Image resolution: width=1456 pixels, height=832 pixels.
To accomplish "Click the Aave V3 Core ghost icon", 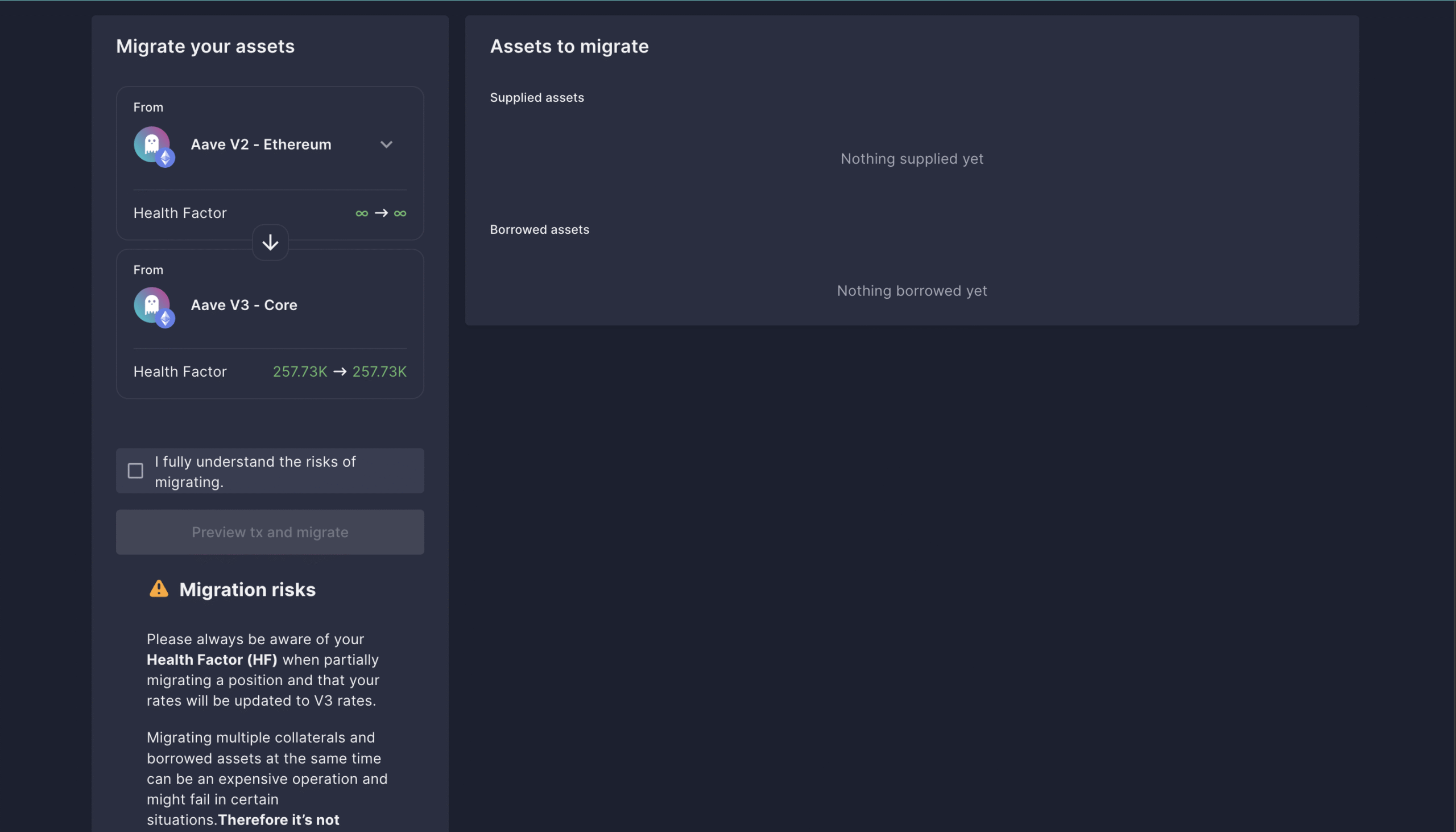I will pyautogui.click(x=150, y=303).
